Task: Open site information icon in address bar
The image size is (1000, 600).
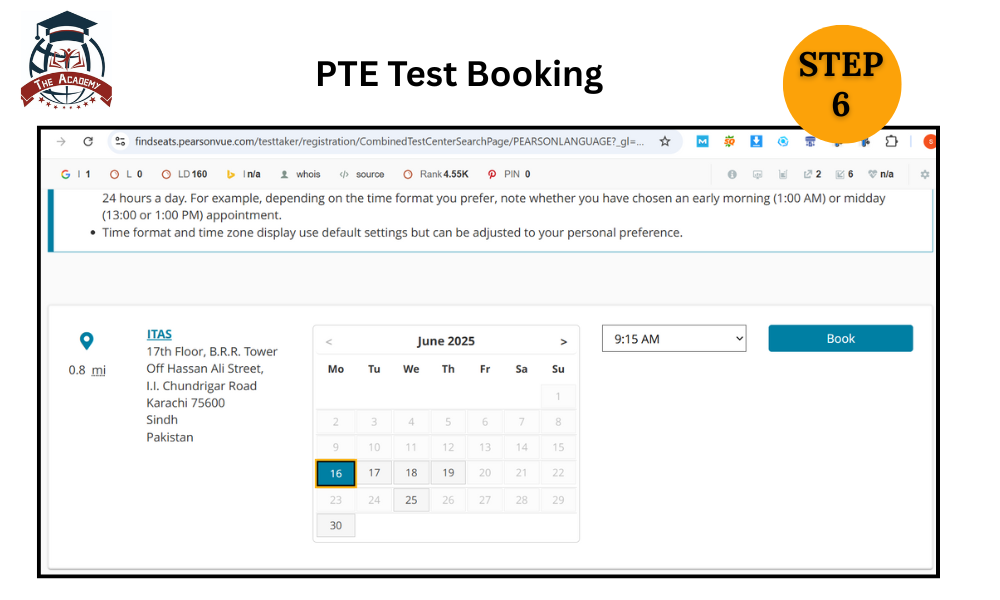Action: tap(120, 142)
